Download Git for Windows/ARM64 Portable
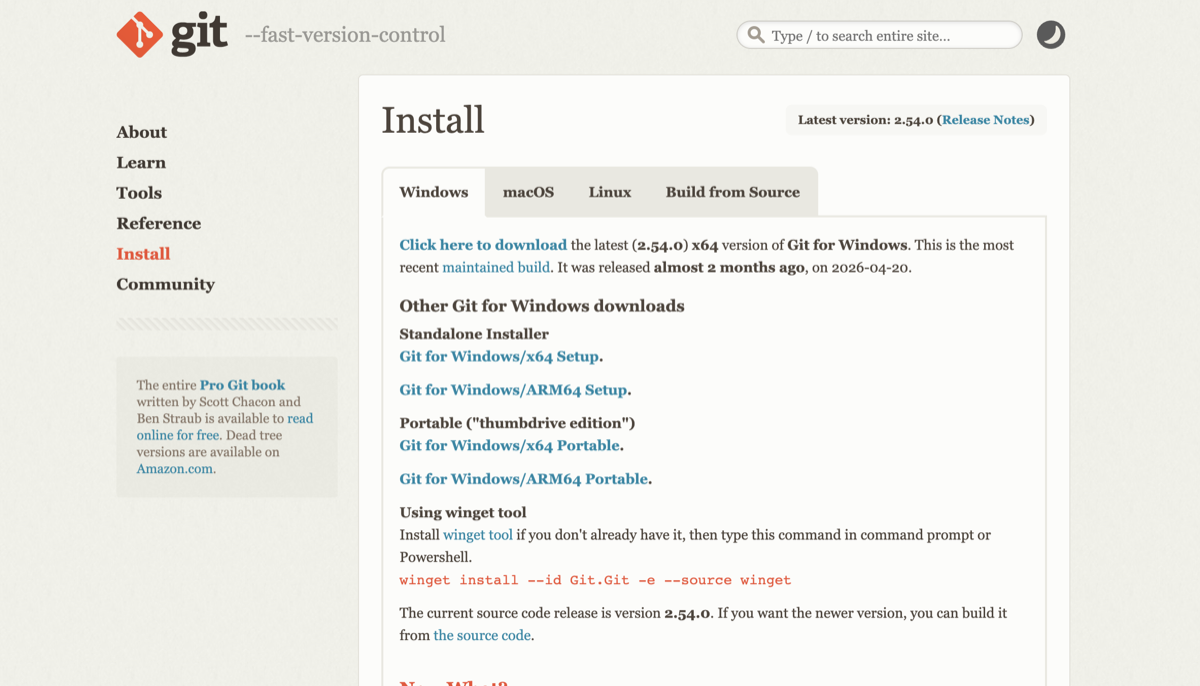 [x=524, y=479]
